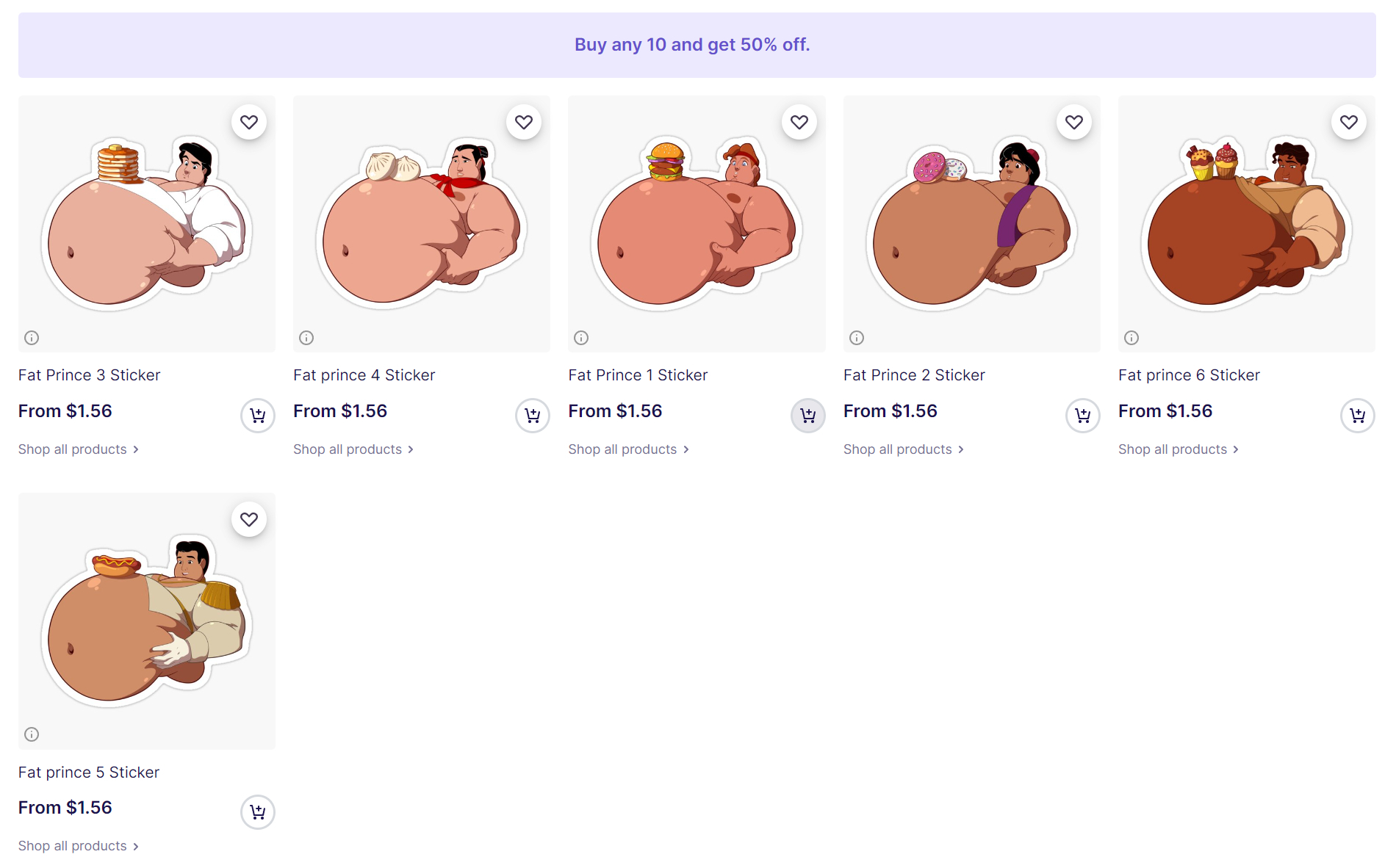1396x868 pixels.
Task: Follow Shop all products under Fat prince 6
Action: 1178,449
